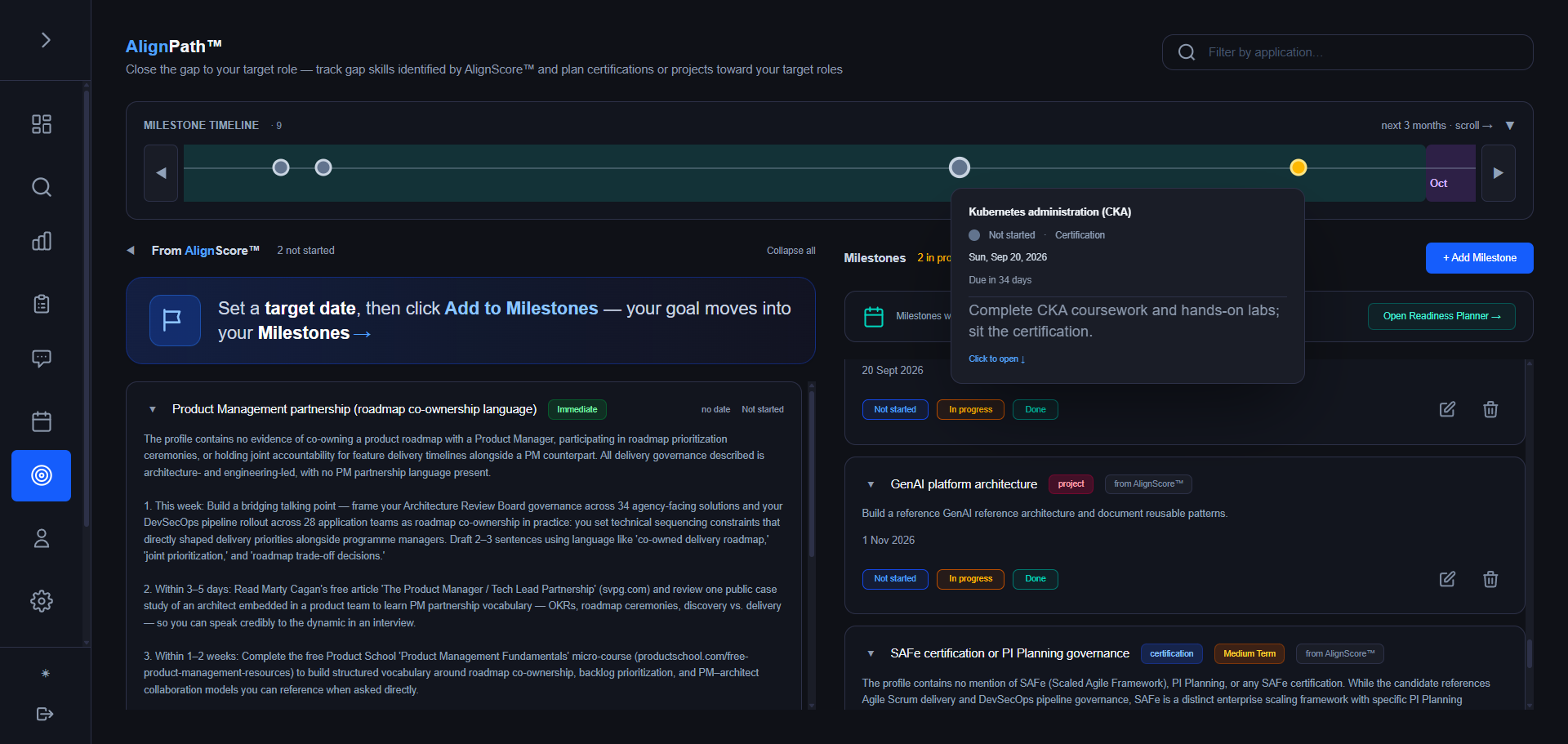Expand the sidebar with the chevron arrow

tap(46, 40)
